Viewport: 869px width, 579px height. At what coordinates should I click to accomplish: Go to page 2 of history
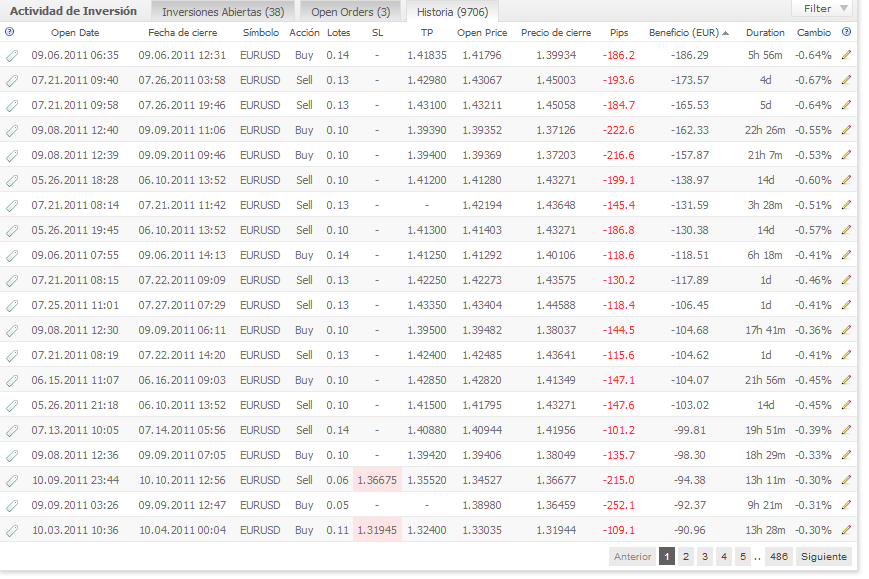click(686, 556)
